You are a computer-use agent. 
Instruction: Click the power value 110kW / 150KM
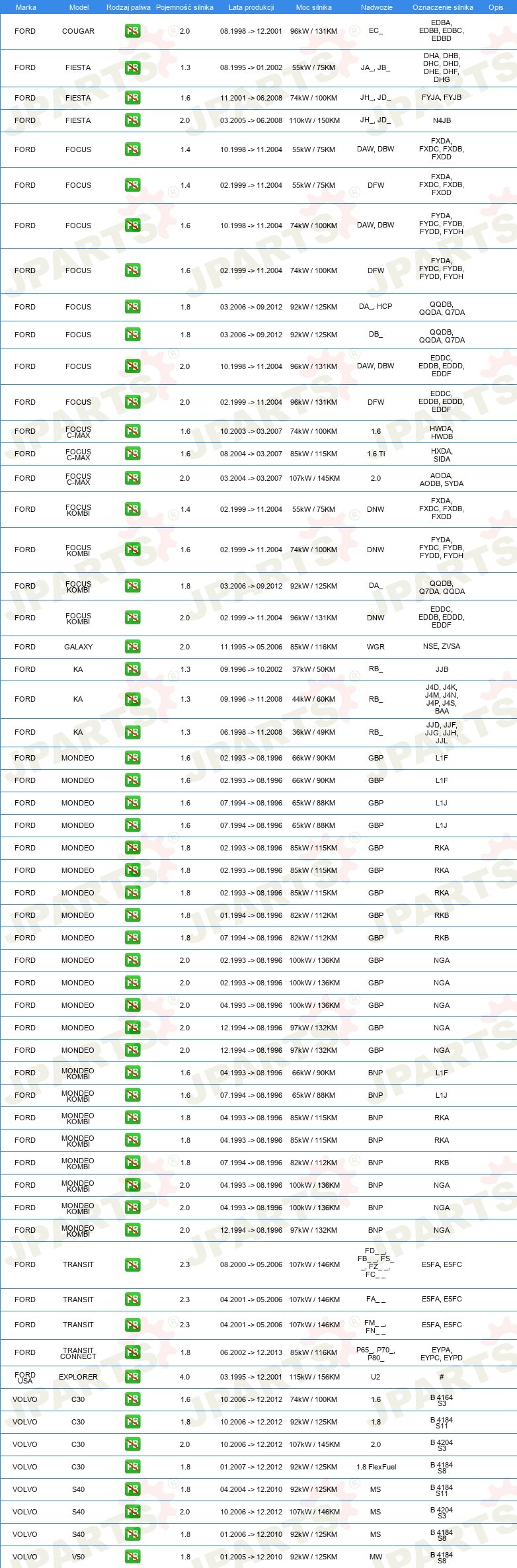tap(314, 120)
